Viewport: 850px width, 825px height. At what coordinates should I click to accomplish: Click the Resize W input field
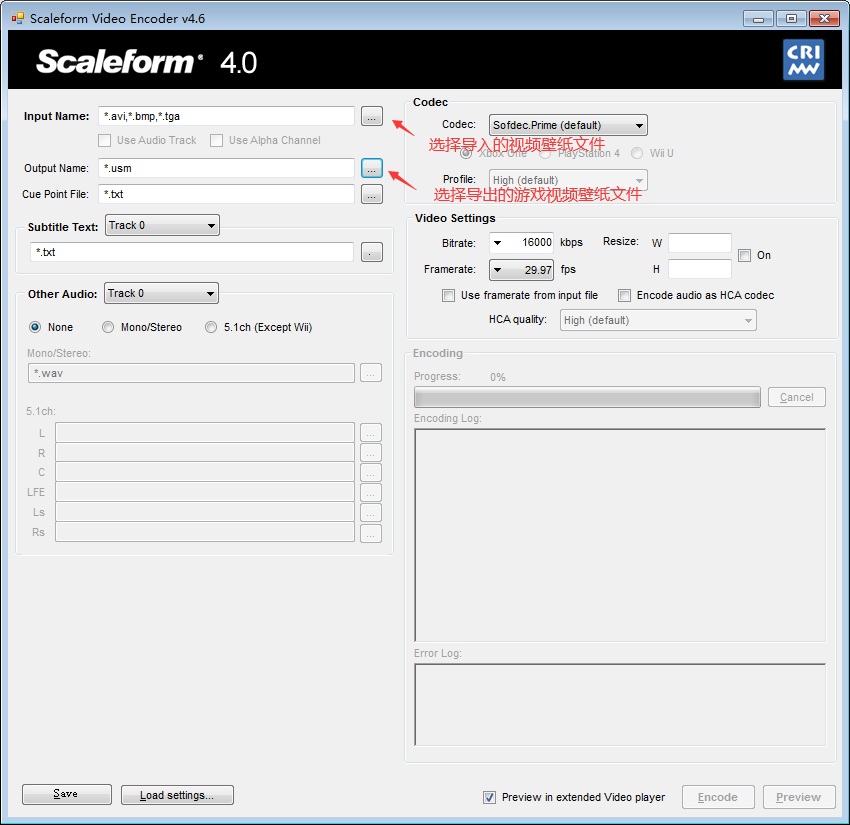tap(700, 242)
